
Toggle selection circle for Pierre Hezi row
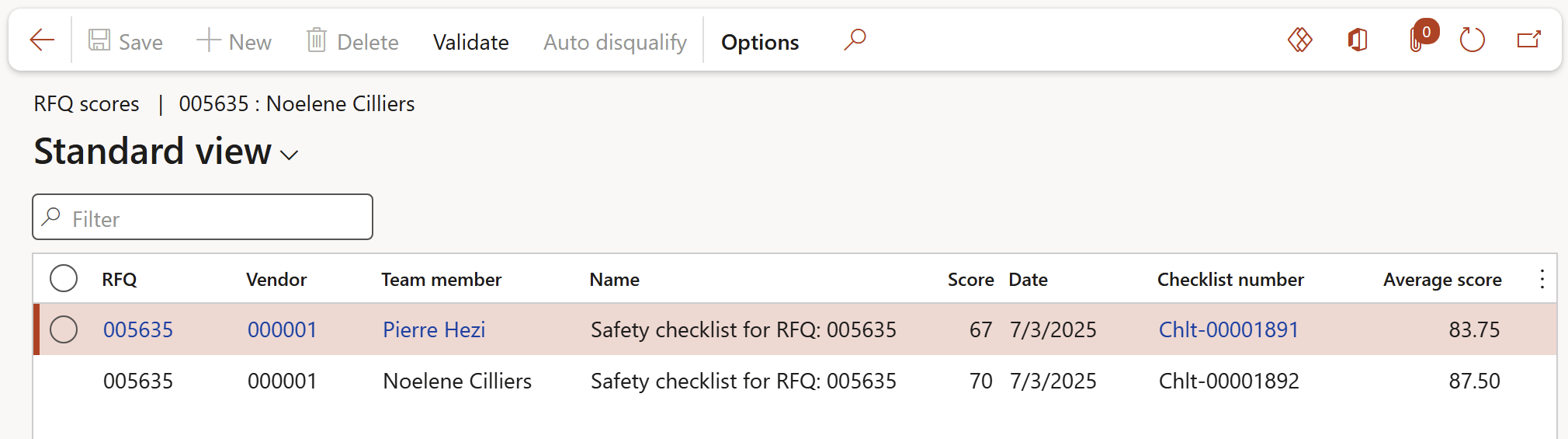64,329
